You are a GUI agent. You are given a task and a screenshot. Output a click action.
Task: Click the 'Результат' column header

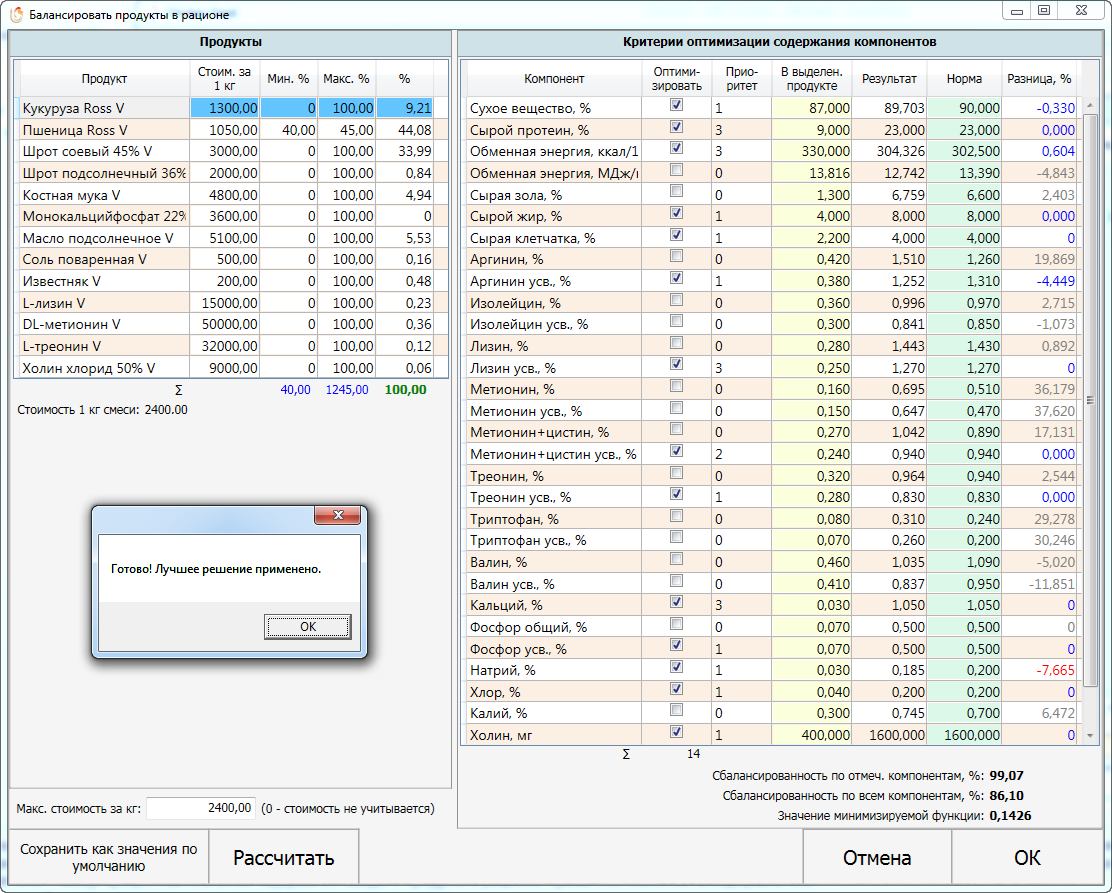[x=889, y=79]
